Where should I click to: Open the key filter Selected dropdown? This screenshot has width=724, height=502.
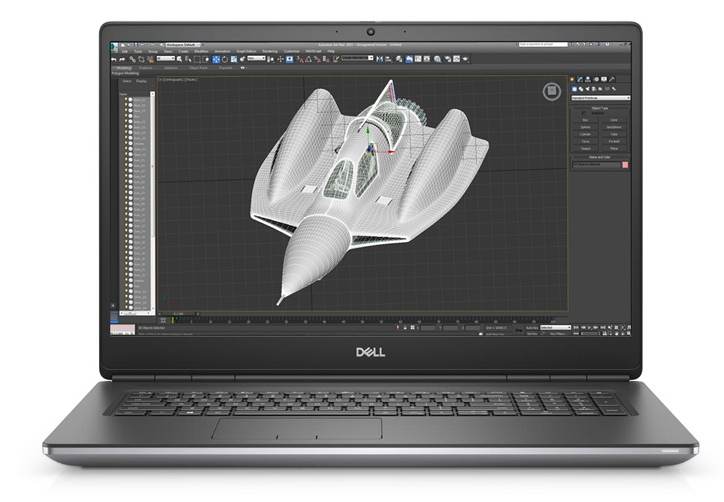click(555, 327)
